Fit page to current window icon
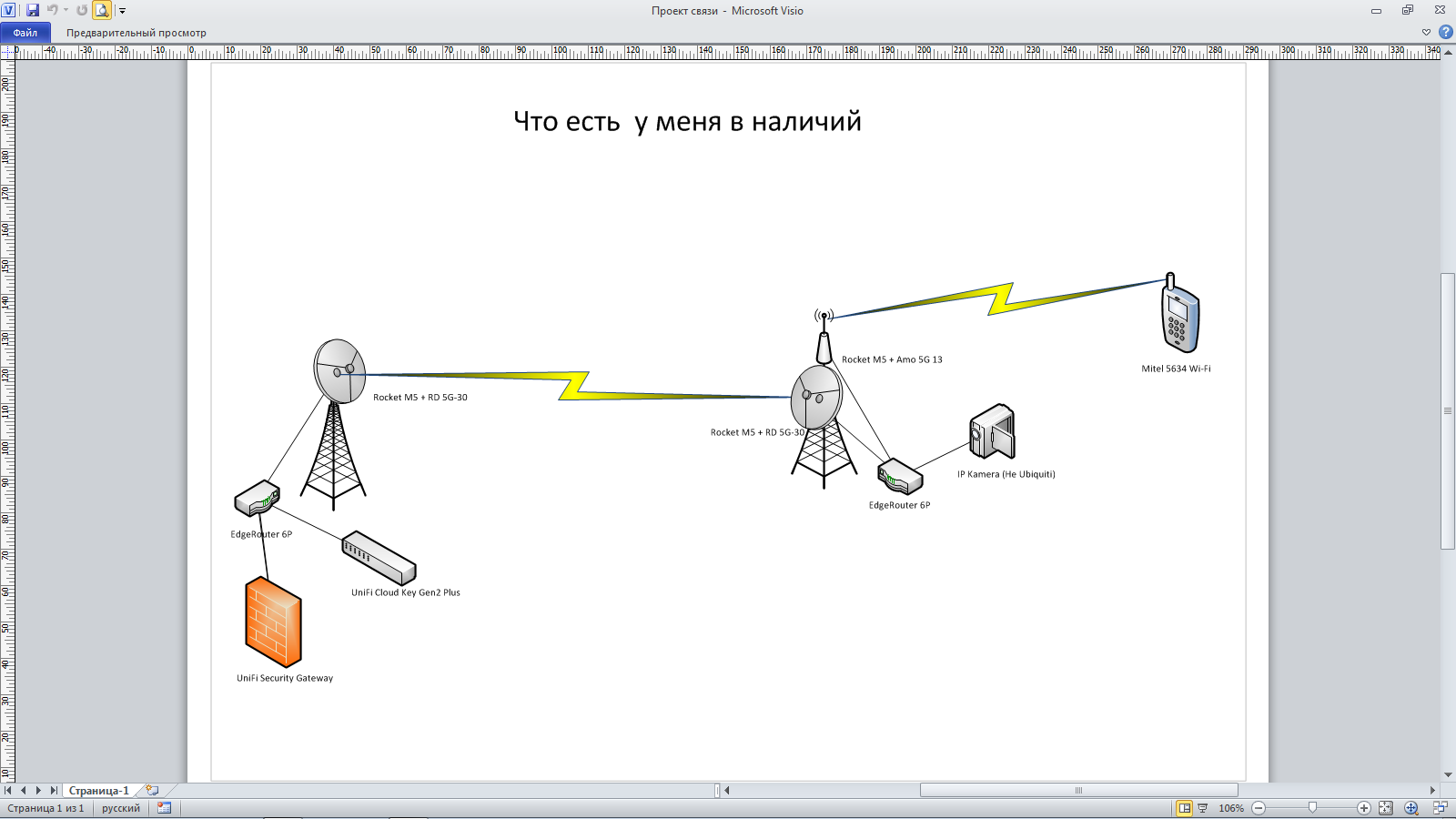This screenshot has width=1456, height=819. pyautogui.click(x=1386, y=808)
